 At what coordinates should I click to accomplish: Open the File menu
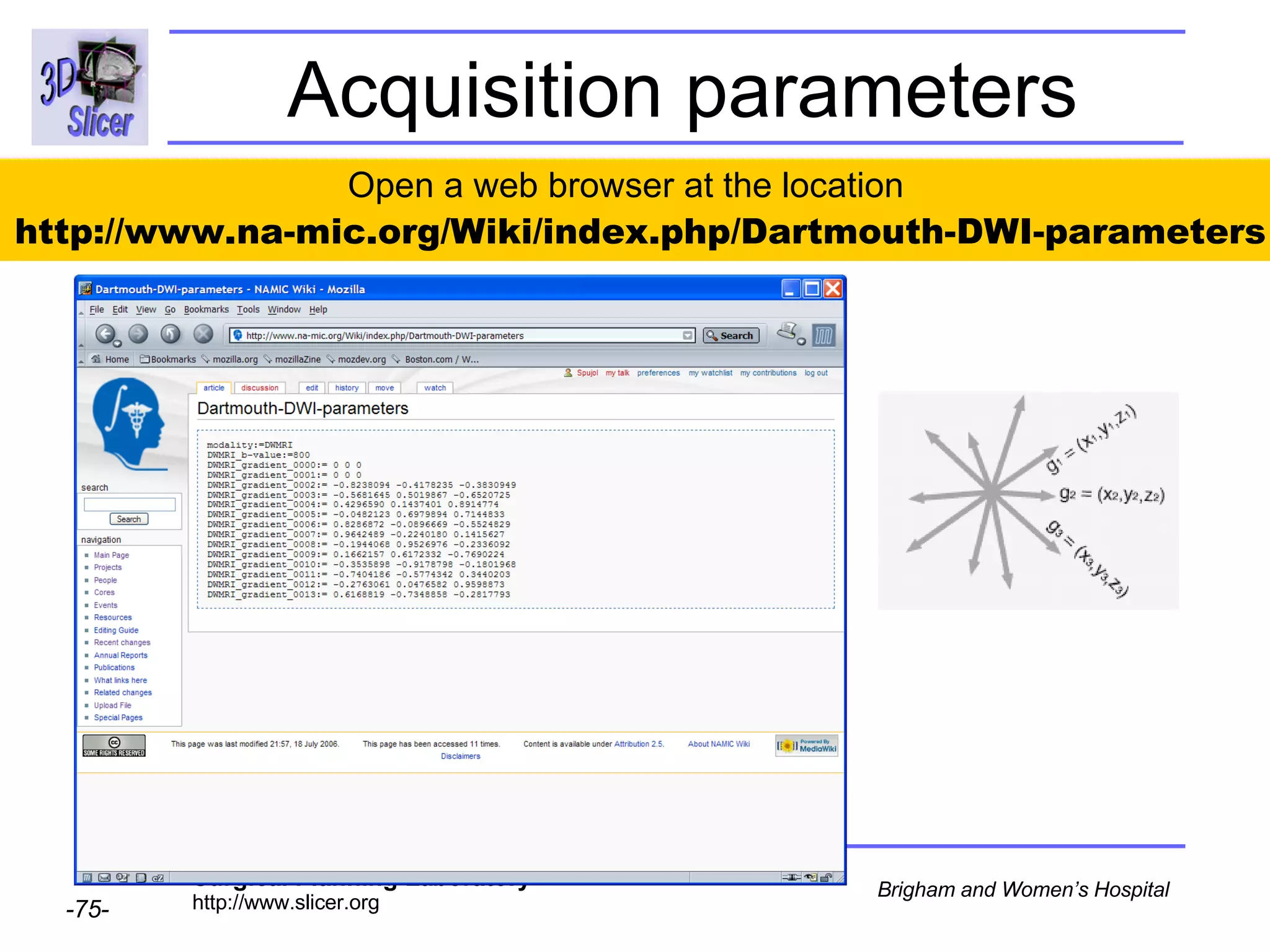tap(97, 309)
